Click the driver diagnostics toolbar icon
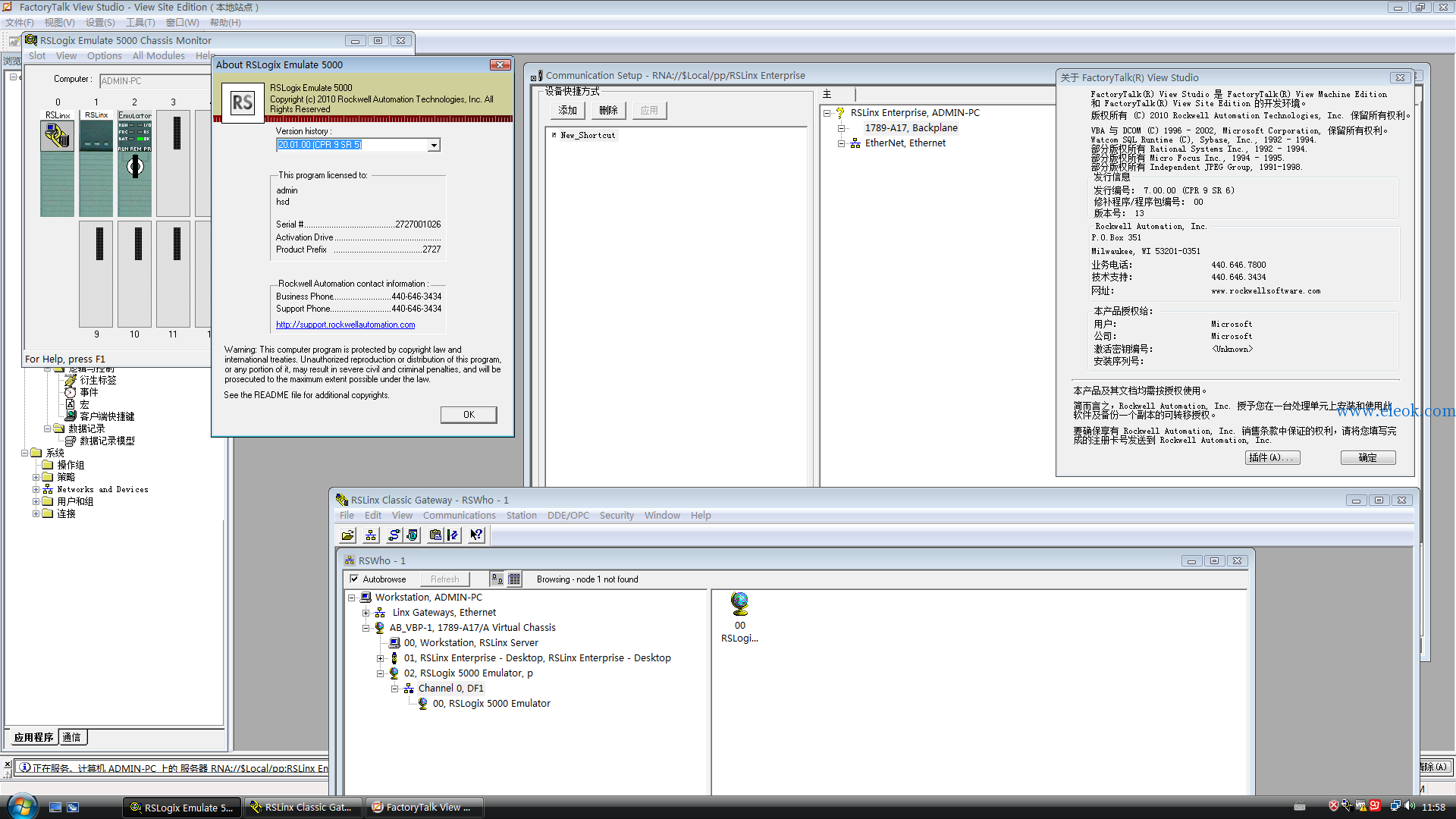This screenshot has width=1456, height=819. pyautogui.click(x=412, y=535)
